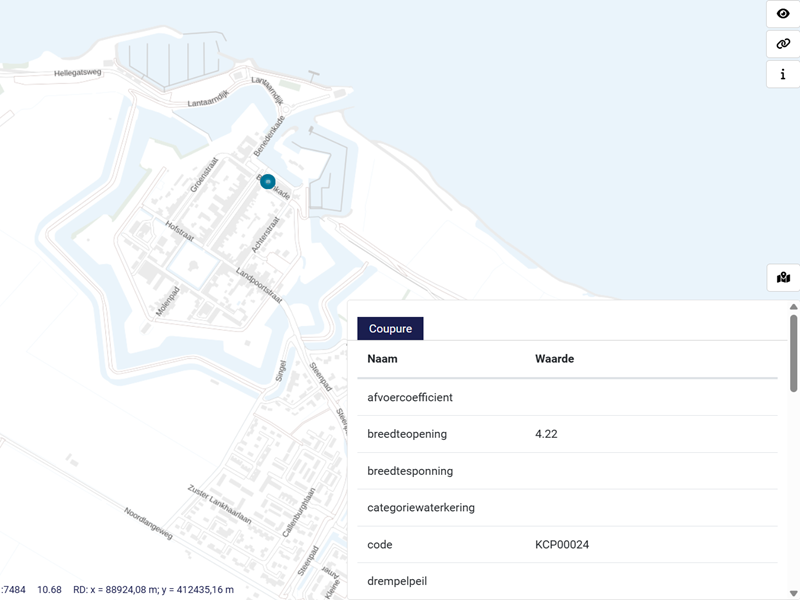Click the scroll up arrow in attribute panel
The height and width of the screenshot is (600, 800).
(793, 307)
